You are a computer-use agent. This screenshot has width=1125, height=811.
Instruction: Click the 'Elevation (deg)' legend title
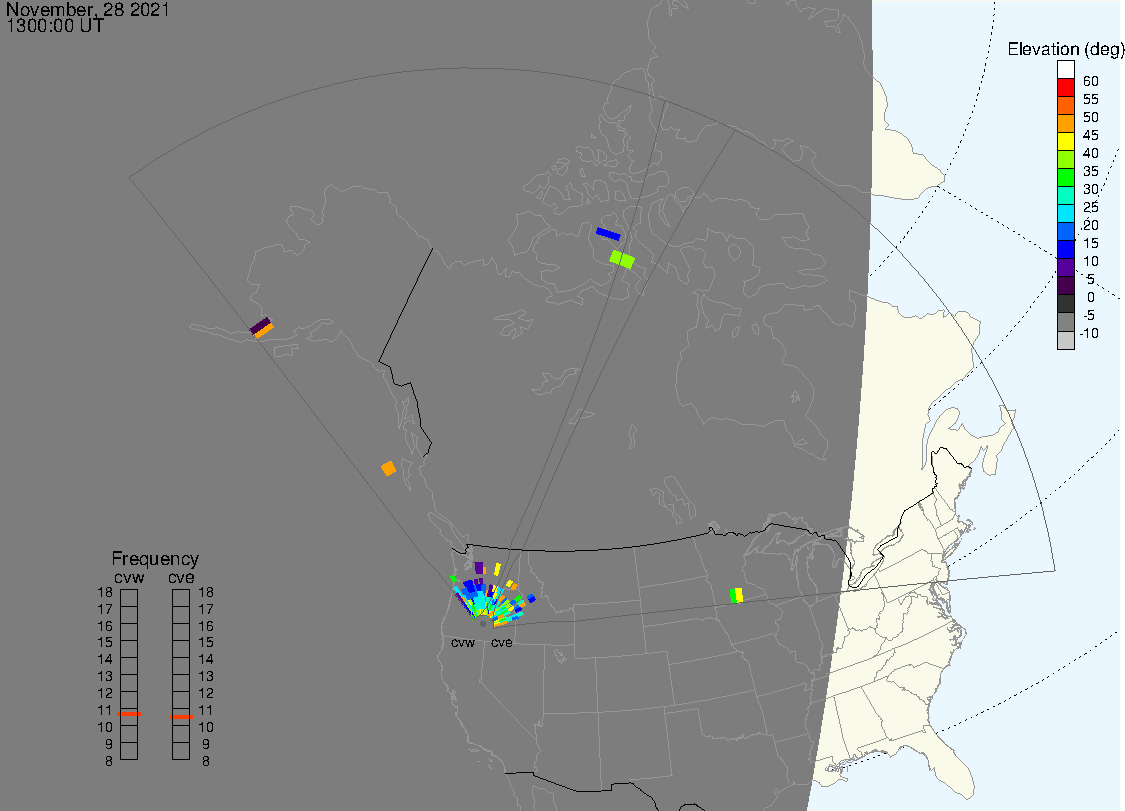pos(1065,49)
